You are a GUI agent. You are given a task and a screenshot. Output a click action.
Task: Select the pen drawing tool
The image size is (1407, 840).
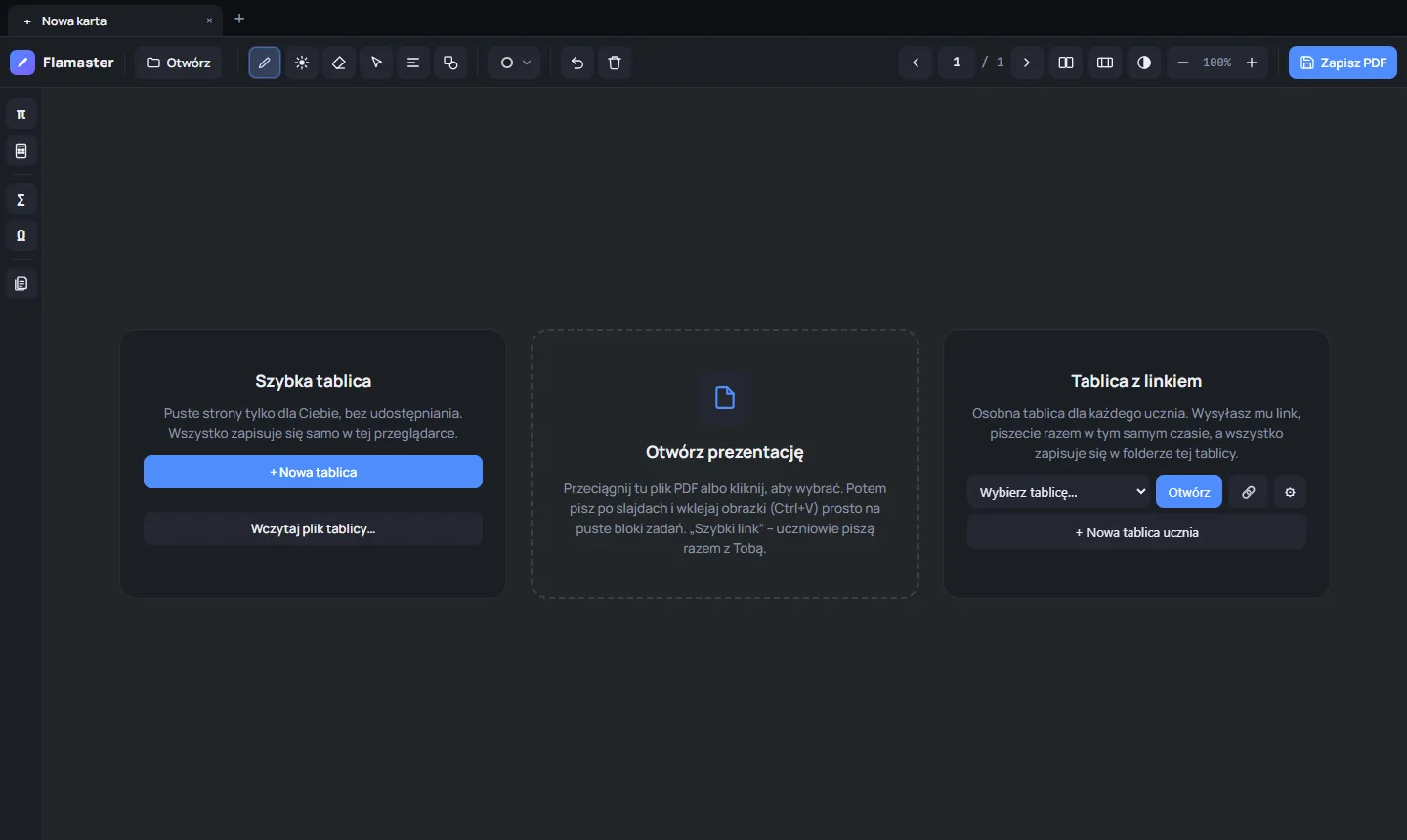point(265,63)
